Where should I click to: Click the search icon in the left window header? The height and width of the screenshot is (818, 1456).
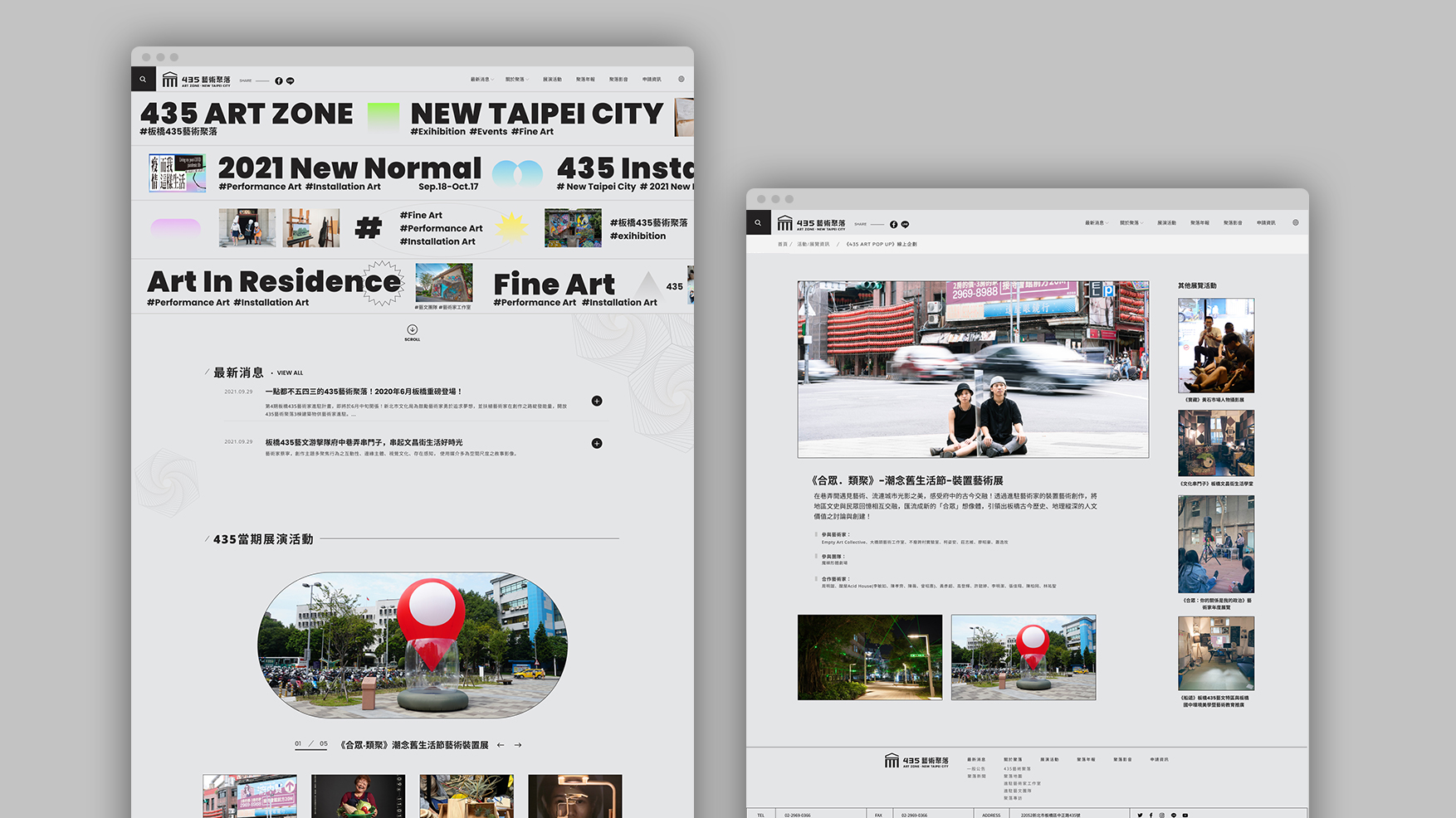(143, 80)
